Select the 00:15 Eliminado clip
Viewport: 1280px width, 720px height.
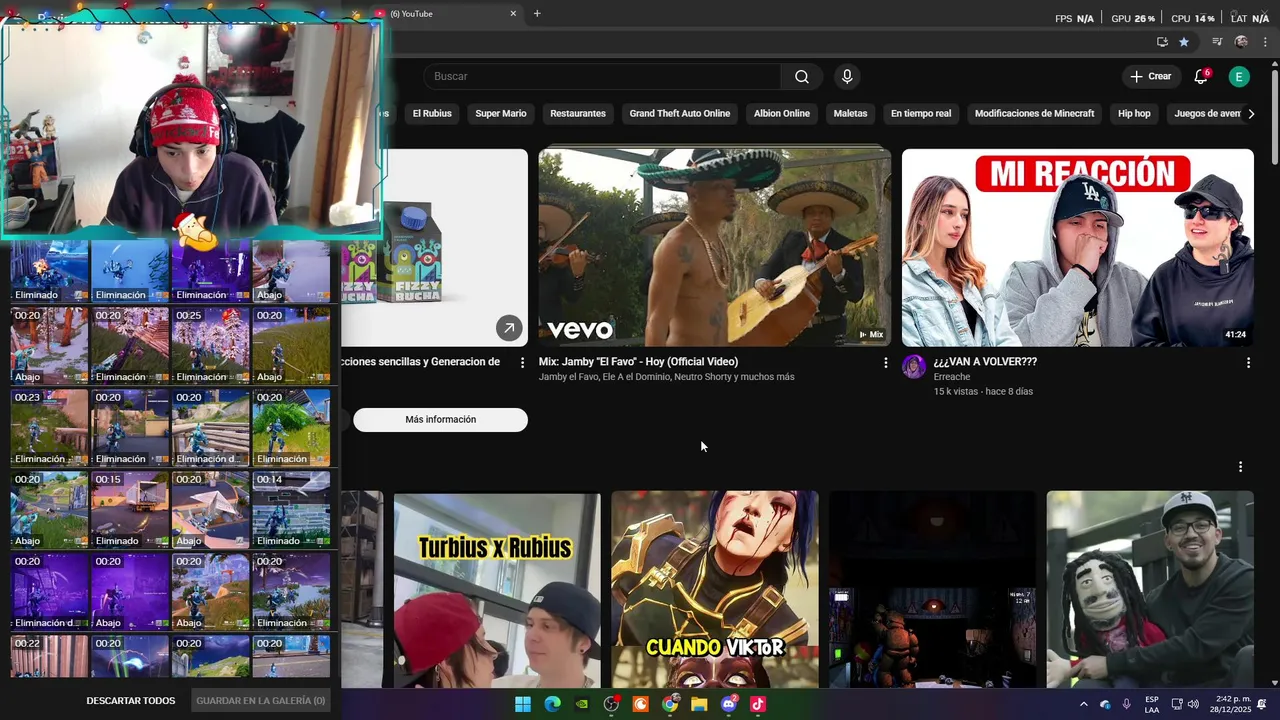[130, 509]
